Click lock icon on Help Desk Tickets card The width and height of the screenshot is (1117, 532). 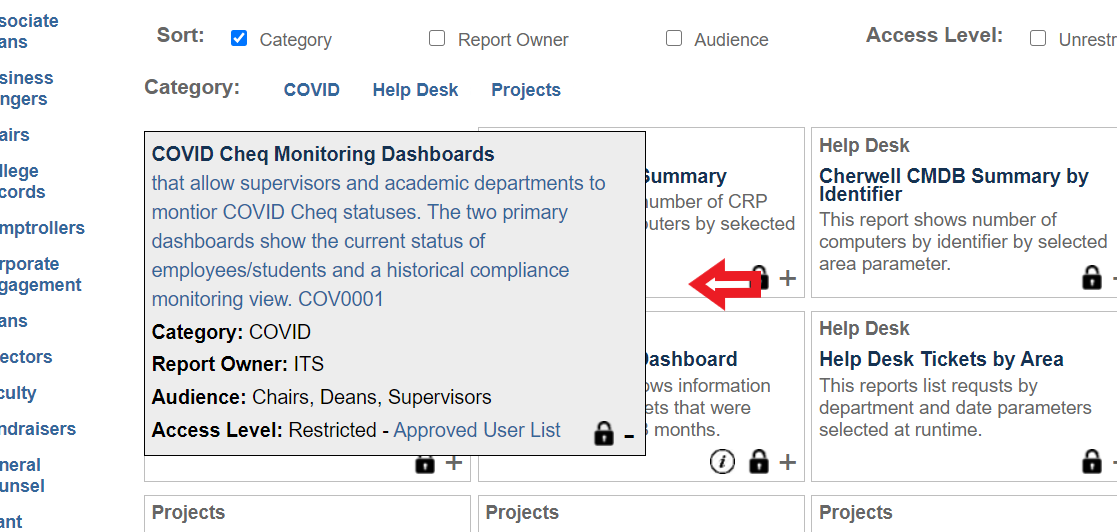pyautogui.click(x=1092, y=461)
